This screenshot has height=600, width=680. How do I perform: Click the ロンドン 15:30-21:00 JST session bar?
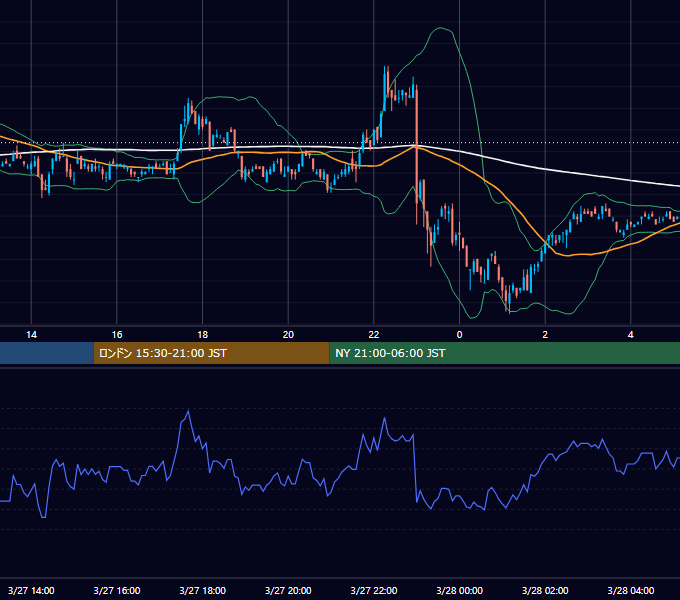211,353
